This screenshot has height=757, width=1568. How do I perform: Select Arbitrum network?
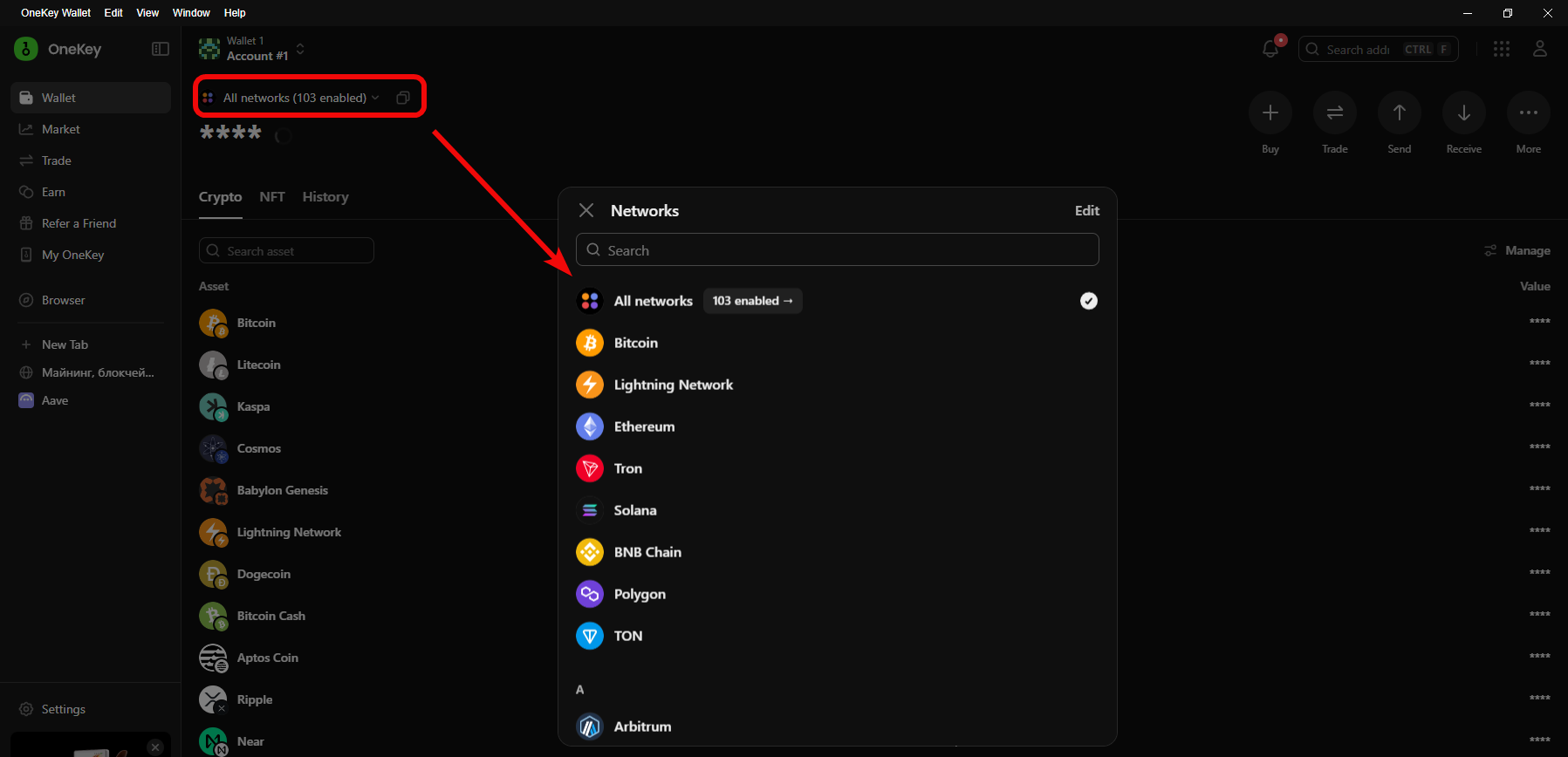coord(837,726)
